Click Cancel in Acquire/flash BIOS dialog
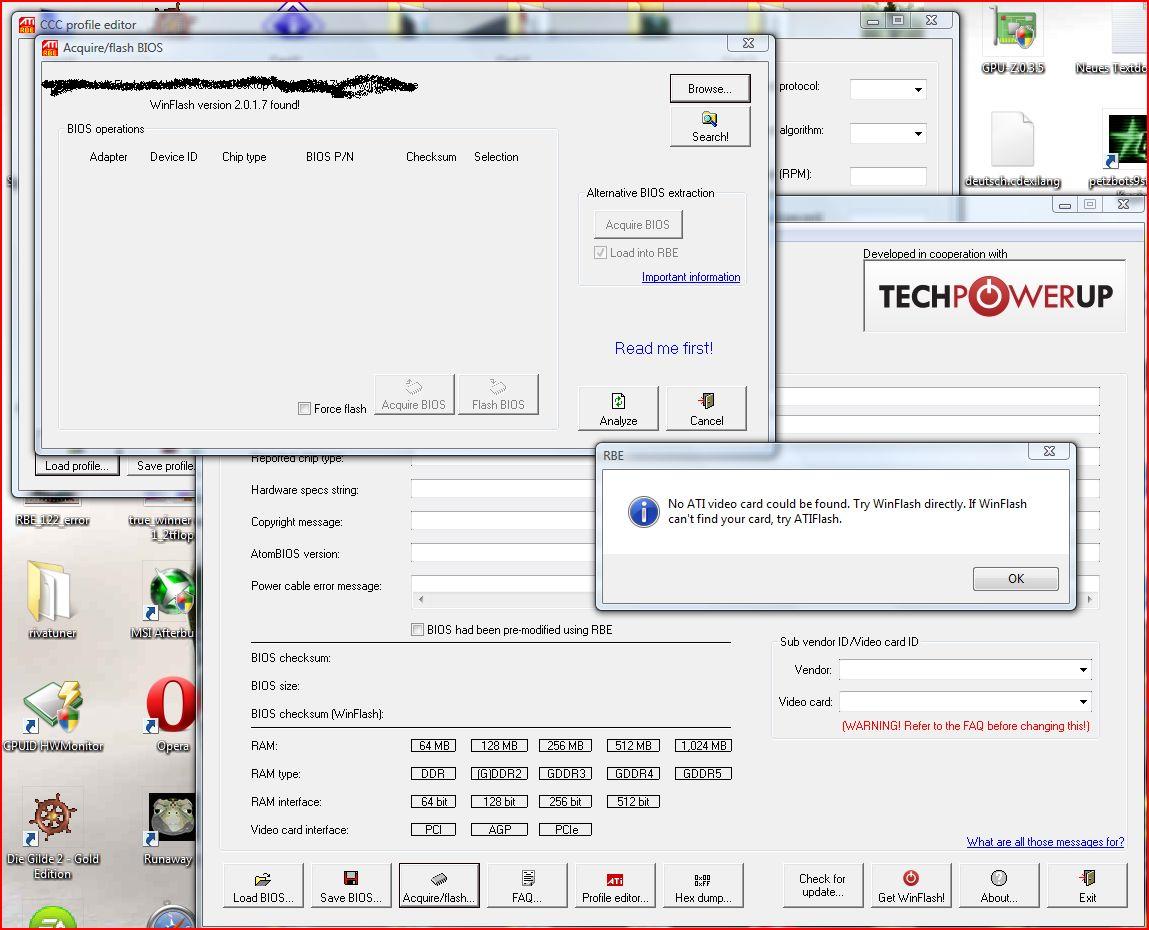This screenshot has width=1149, height=930. [x=706, y=408]
